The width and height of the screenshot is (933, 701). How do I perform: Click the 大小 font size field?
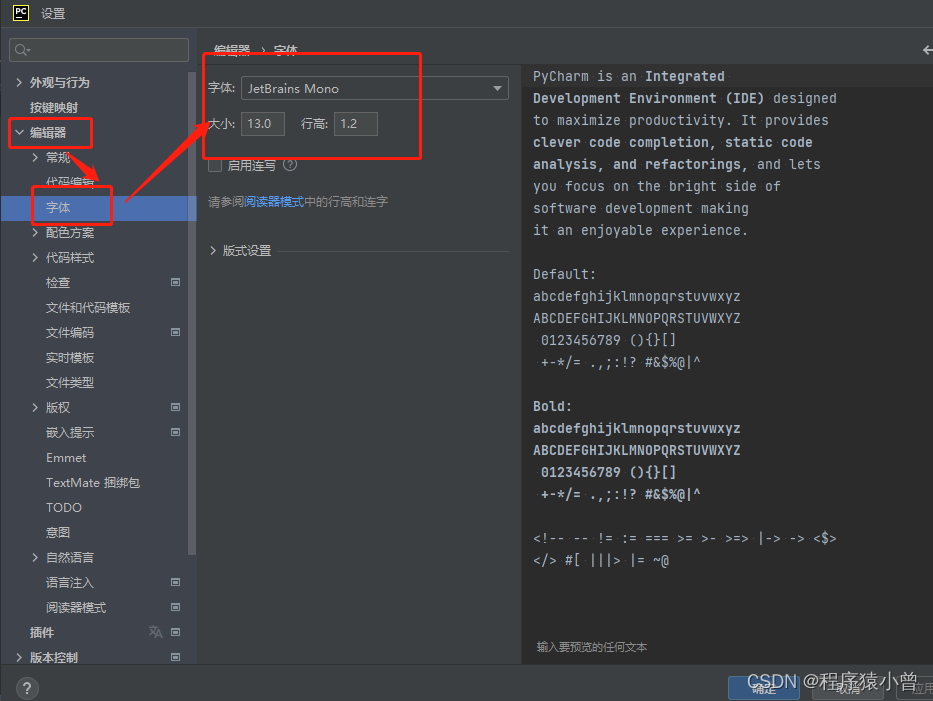tap(262, 123)
